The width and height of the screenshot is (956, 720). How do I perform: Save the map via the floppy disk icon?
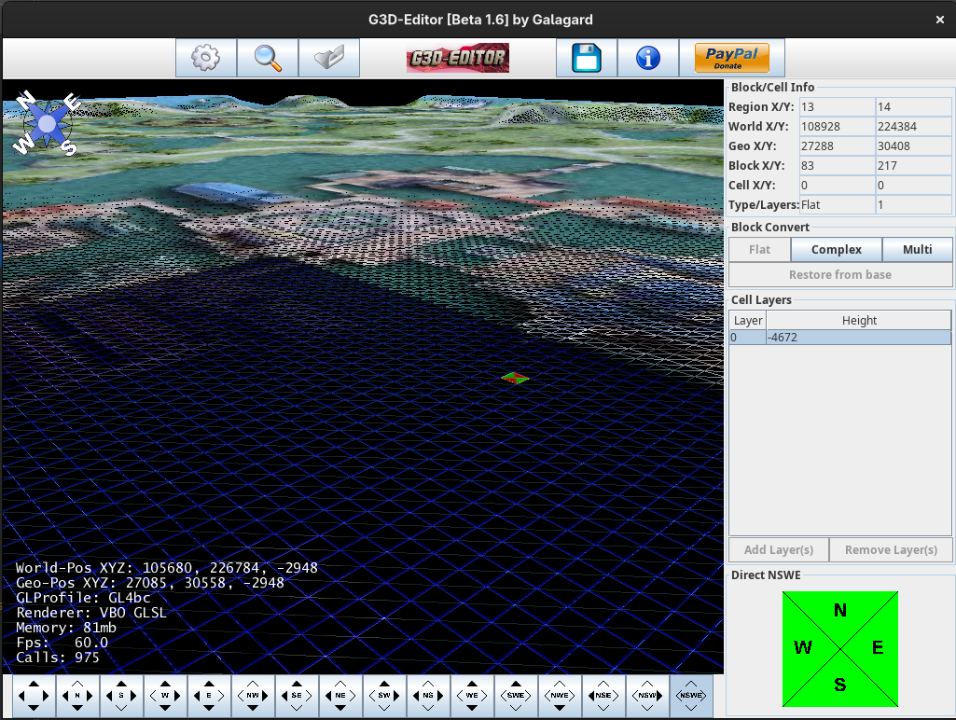point(586,57)
